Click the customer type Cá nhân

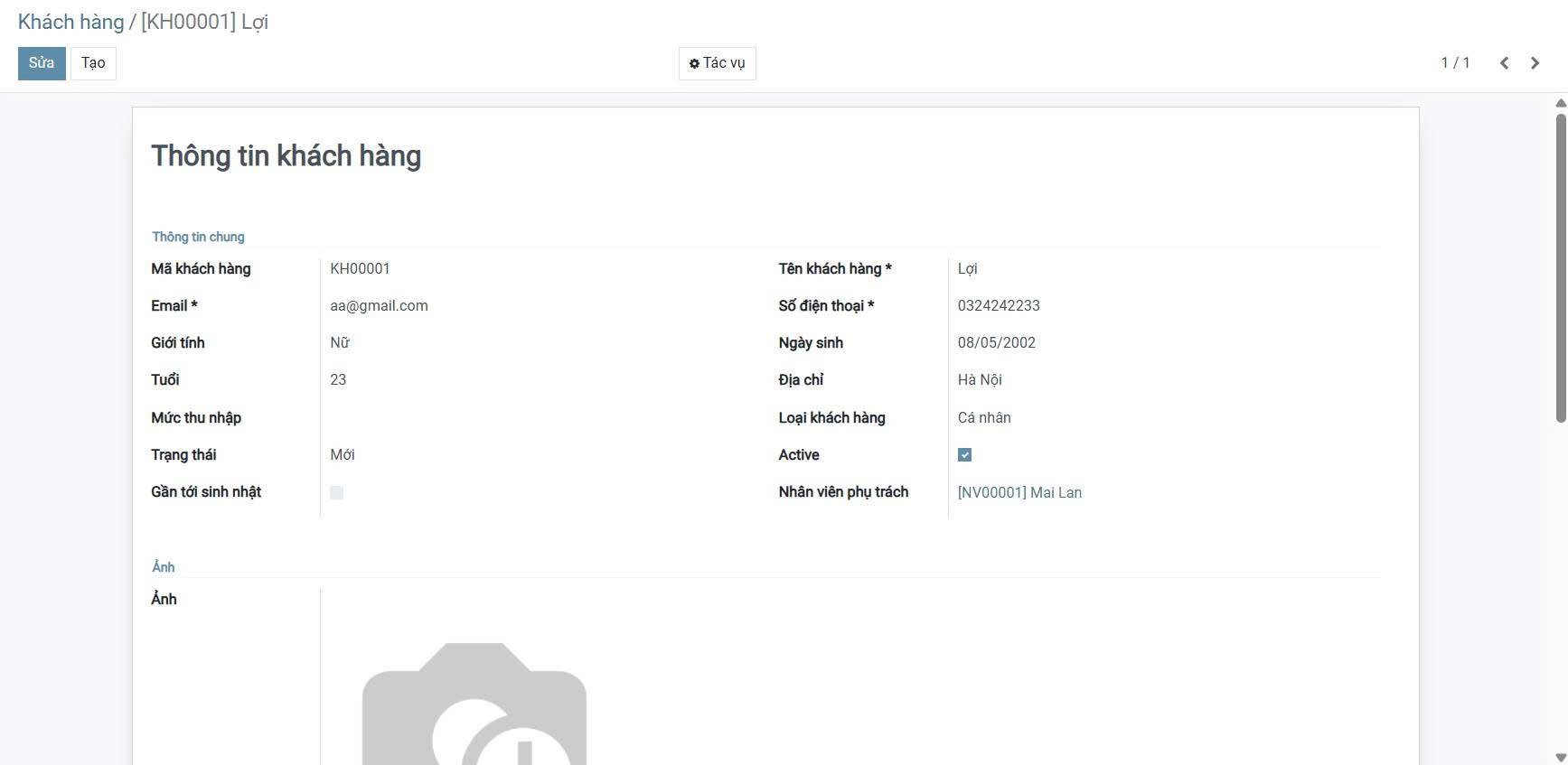pos(984,417)
